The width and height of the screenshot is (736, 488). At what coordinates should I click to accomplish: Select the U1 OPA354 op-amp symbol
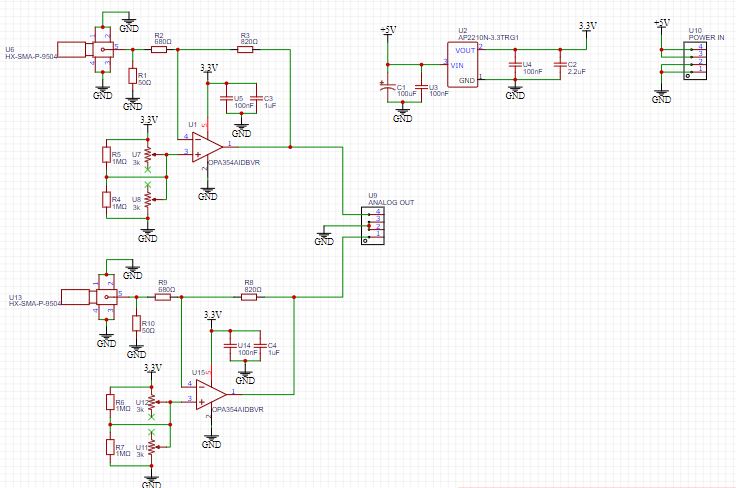point(207,147)
